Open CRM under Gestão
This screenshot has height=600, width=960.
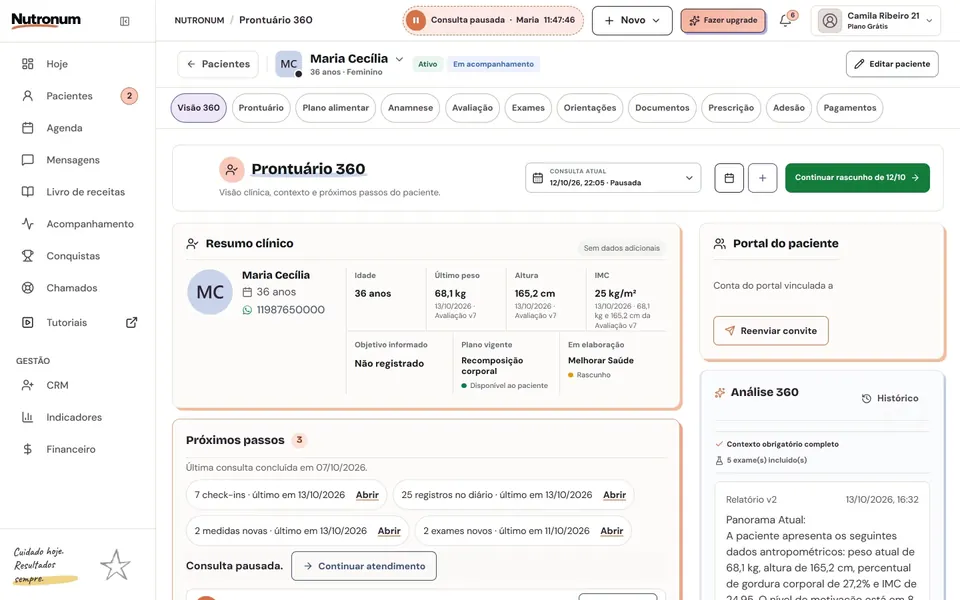(78, 385)
